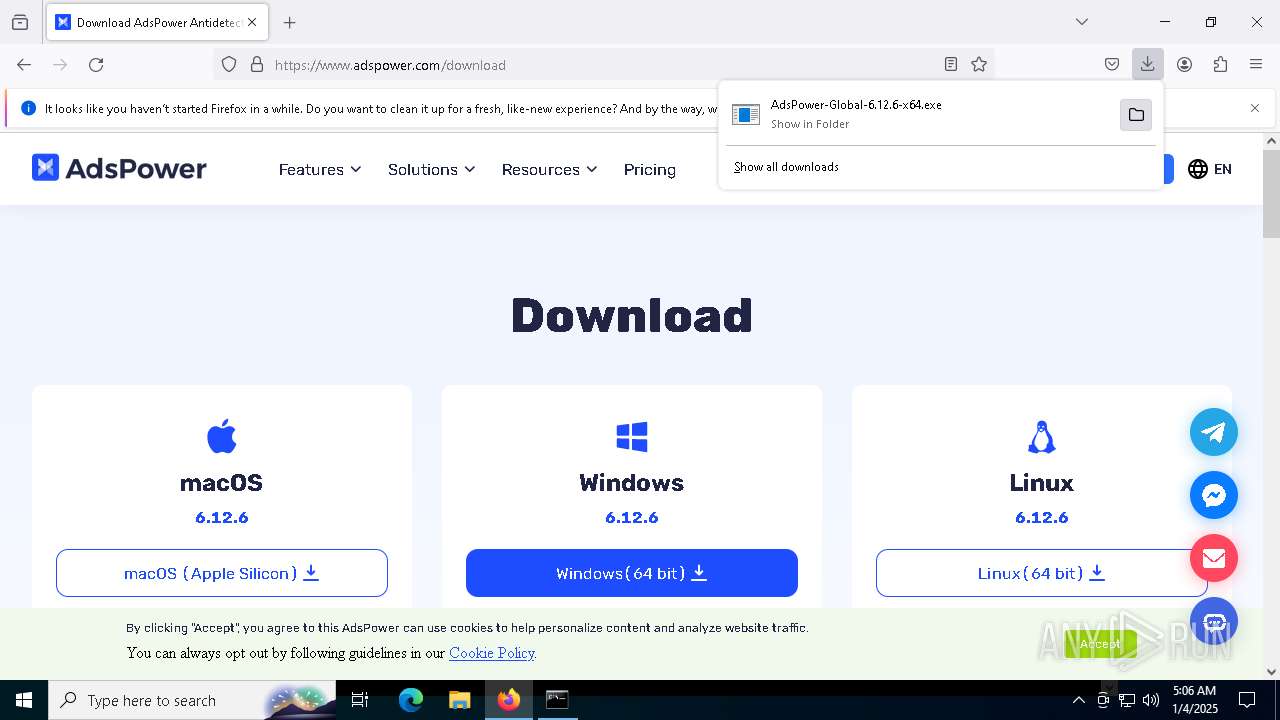Open Firefox recent browsing view icon
Viewport: 1280px width, 720px height.
[20, 22]
